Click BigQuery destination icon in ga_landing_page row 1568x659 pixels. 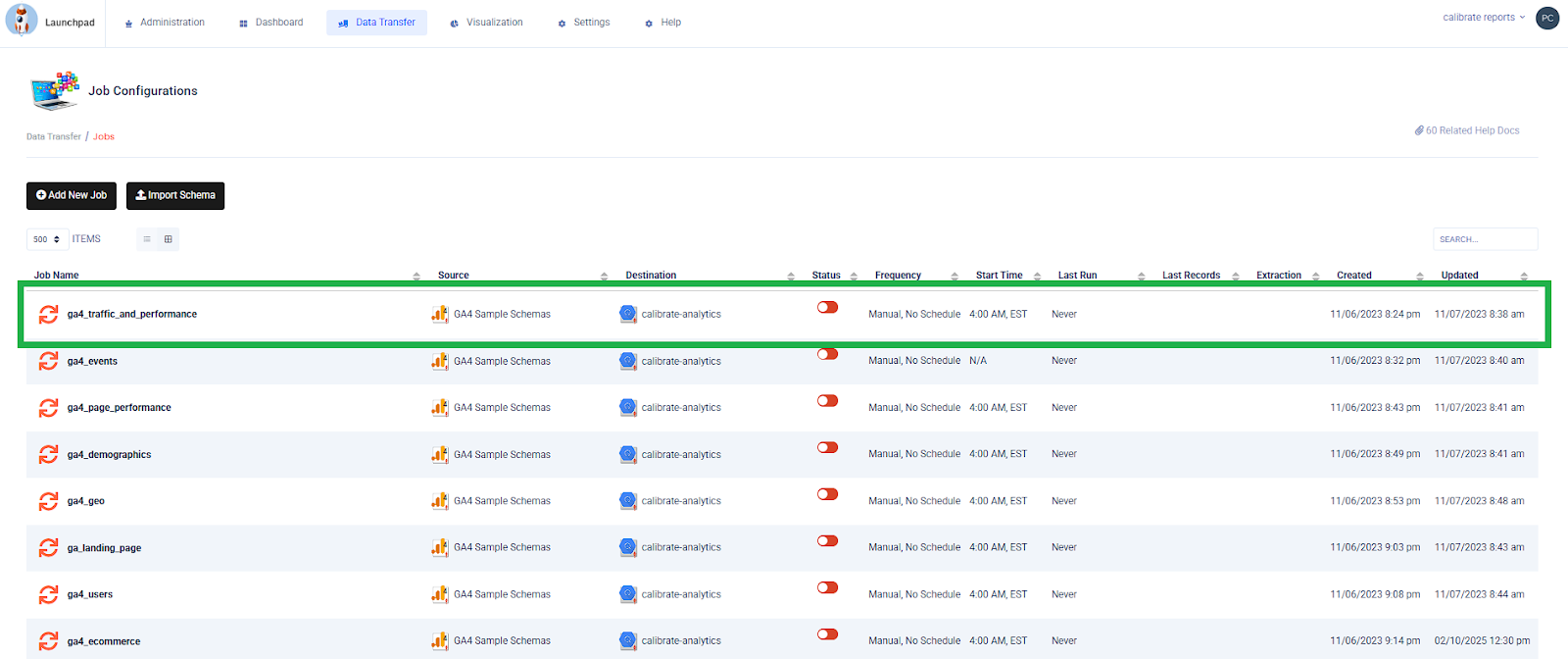[628, 547]
